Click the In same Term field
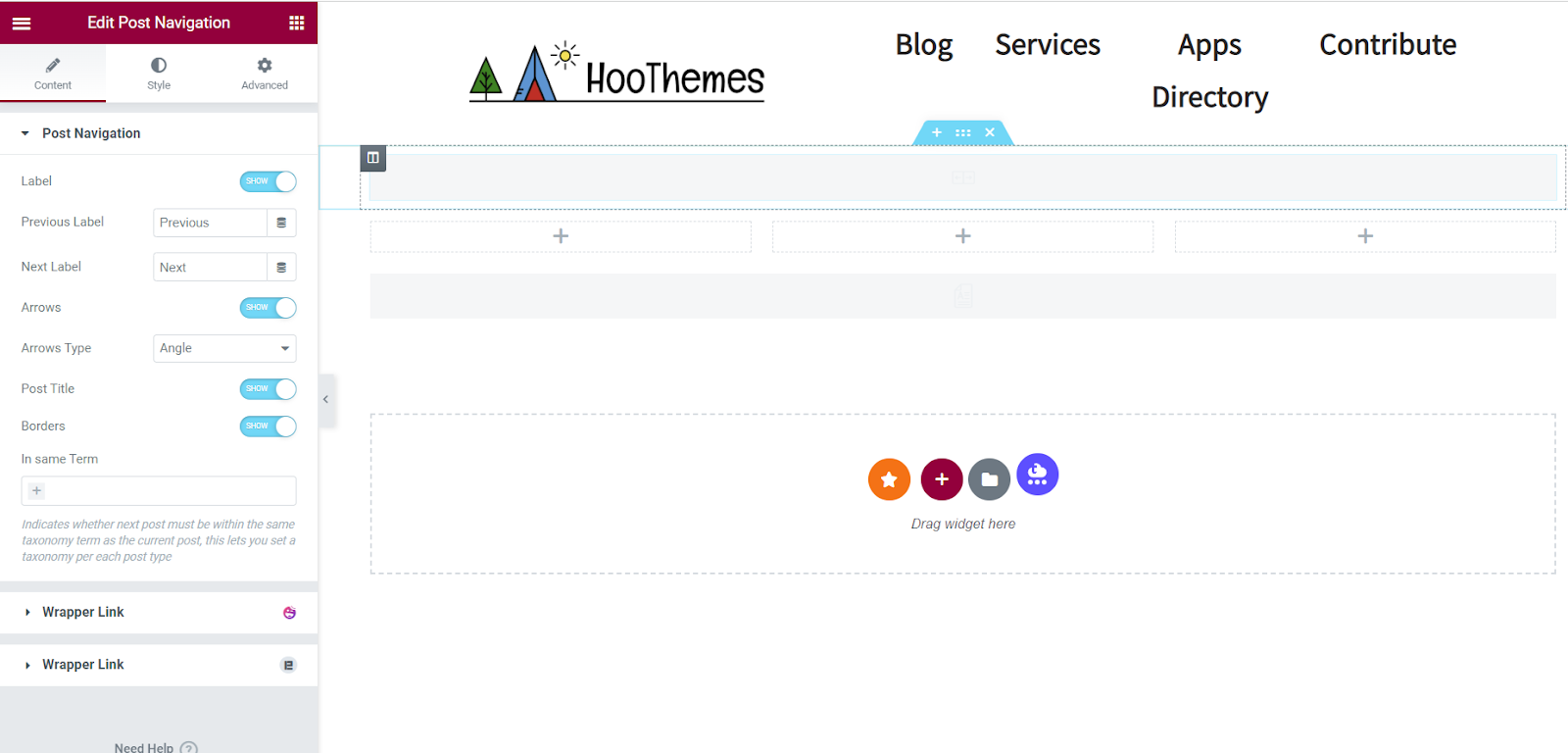The height and width of the screenshot is (753, 1568). click(159, 491)
